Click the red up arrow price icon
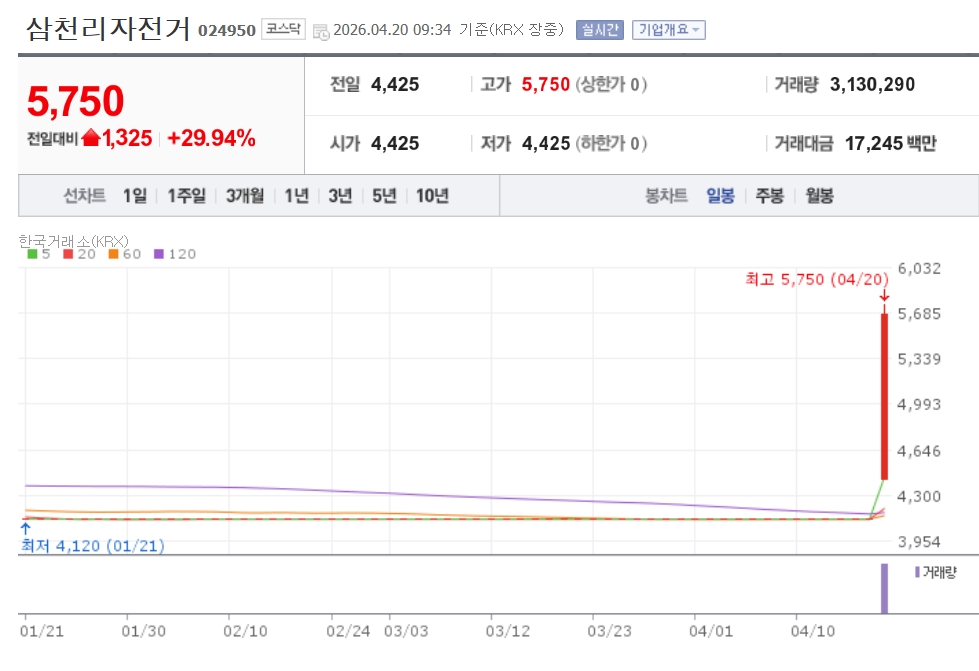The image size is (979, 671). point(91,139)
